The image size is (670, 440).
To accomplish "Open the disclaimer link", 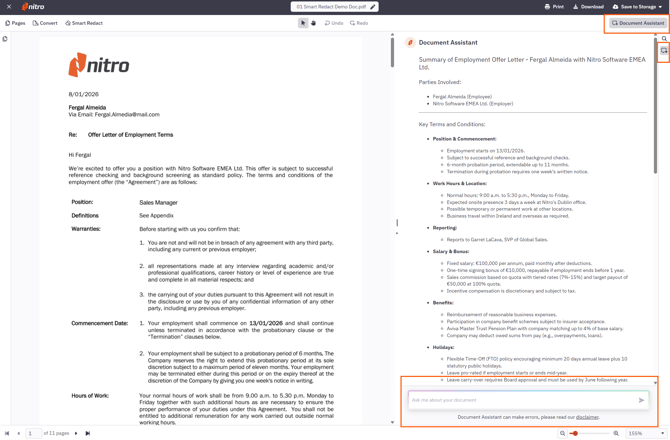I will (587, 417).
